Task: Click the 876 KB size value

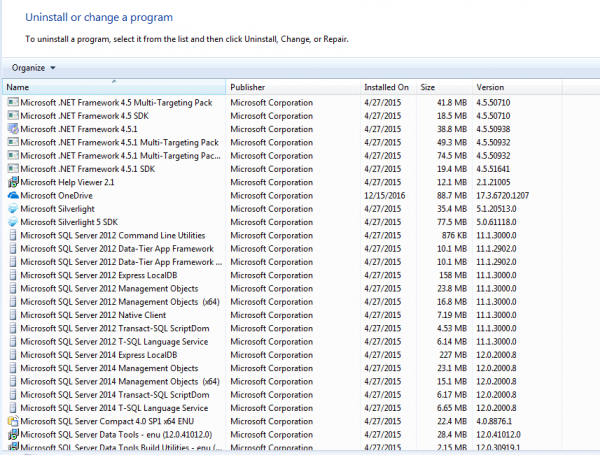Action: (x=454, y=235)
